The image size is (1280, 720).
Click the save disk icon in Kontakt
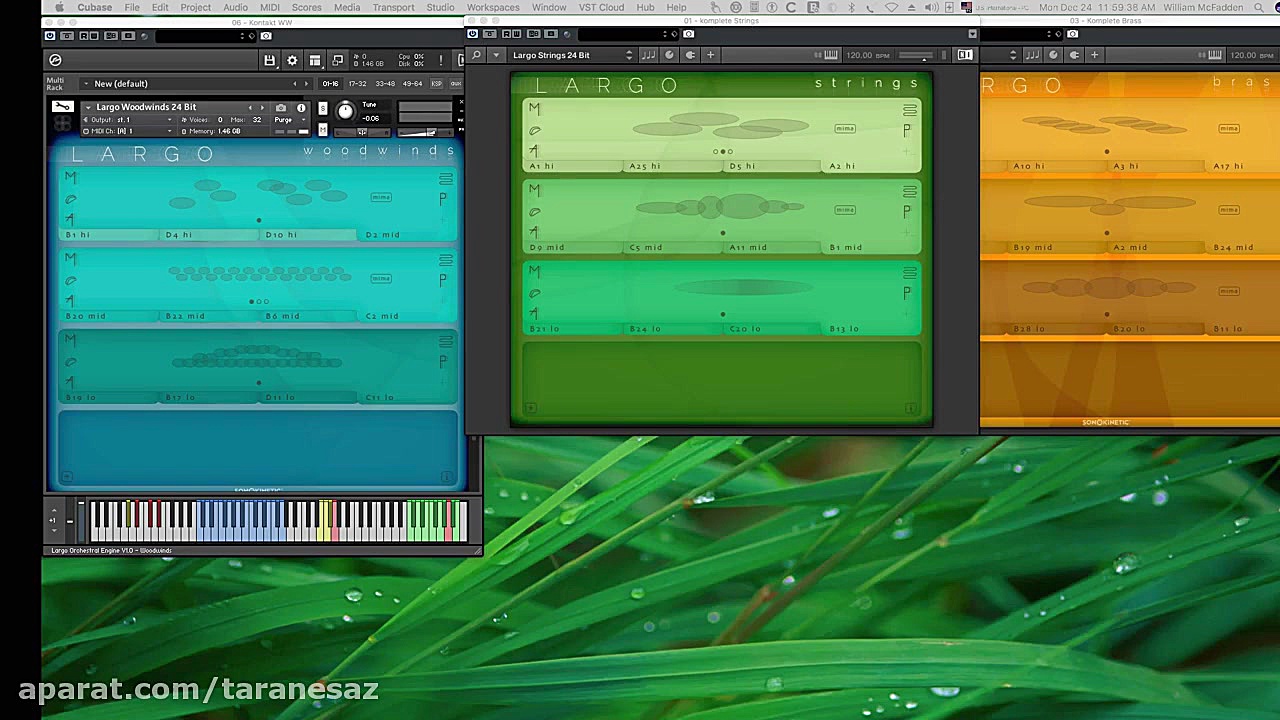pos(269,61)
